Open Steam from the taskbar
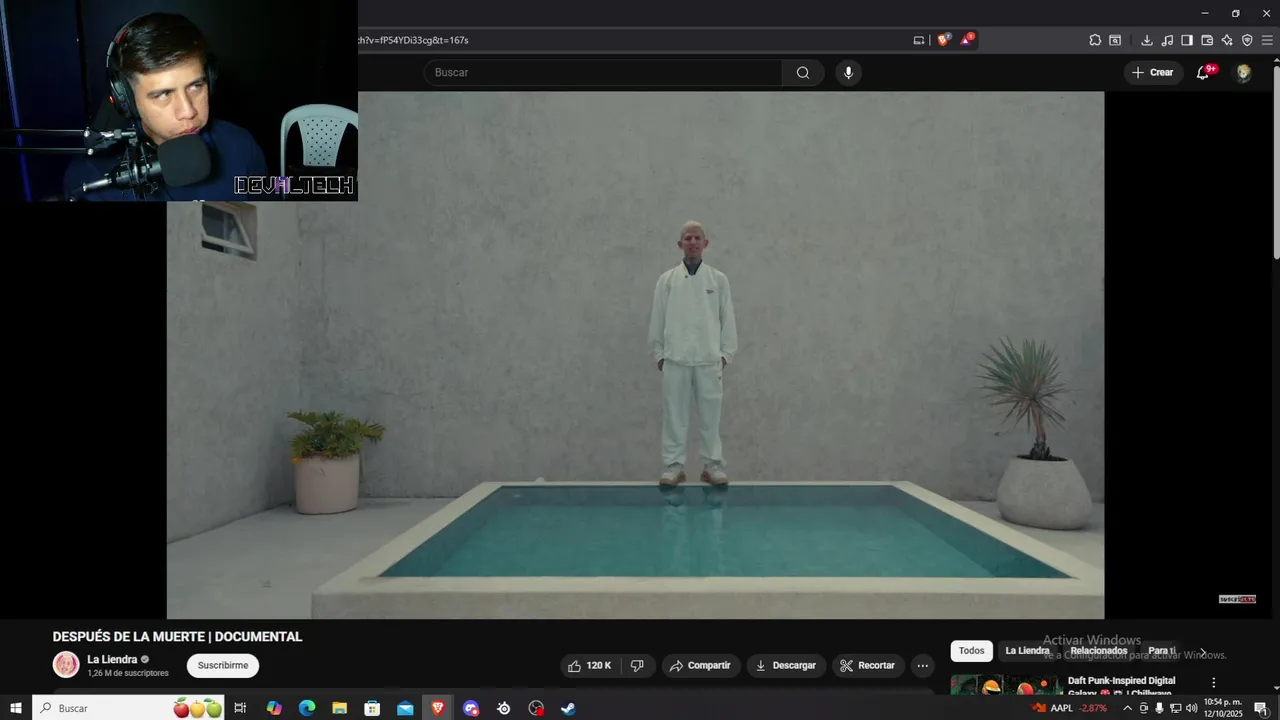Image resolution: width=1280 pixels, height=720 pixels. pos(568,708)
